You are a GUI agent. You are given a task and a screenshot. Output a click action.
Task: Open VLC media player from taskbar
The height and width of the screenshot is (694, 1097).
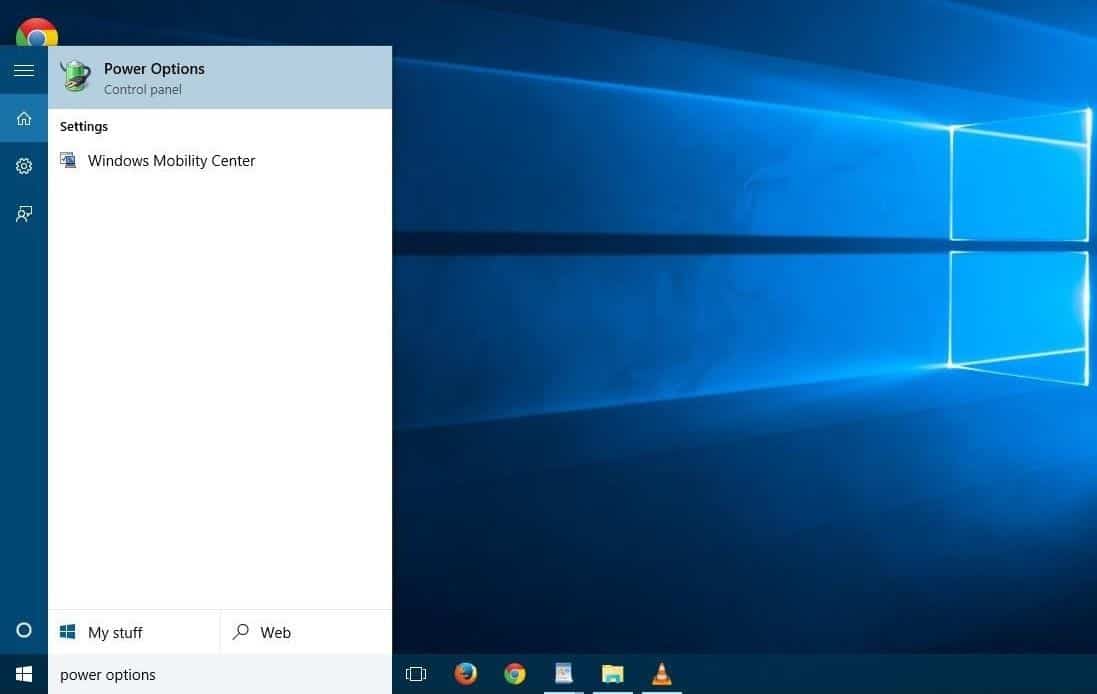point(661,674)
